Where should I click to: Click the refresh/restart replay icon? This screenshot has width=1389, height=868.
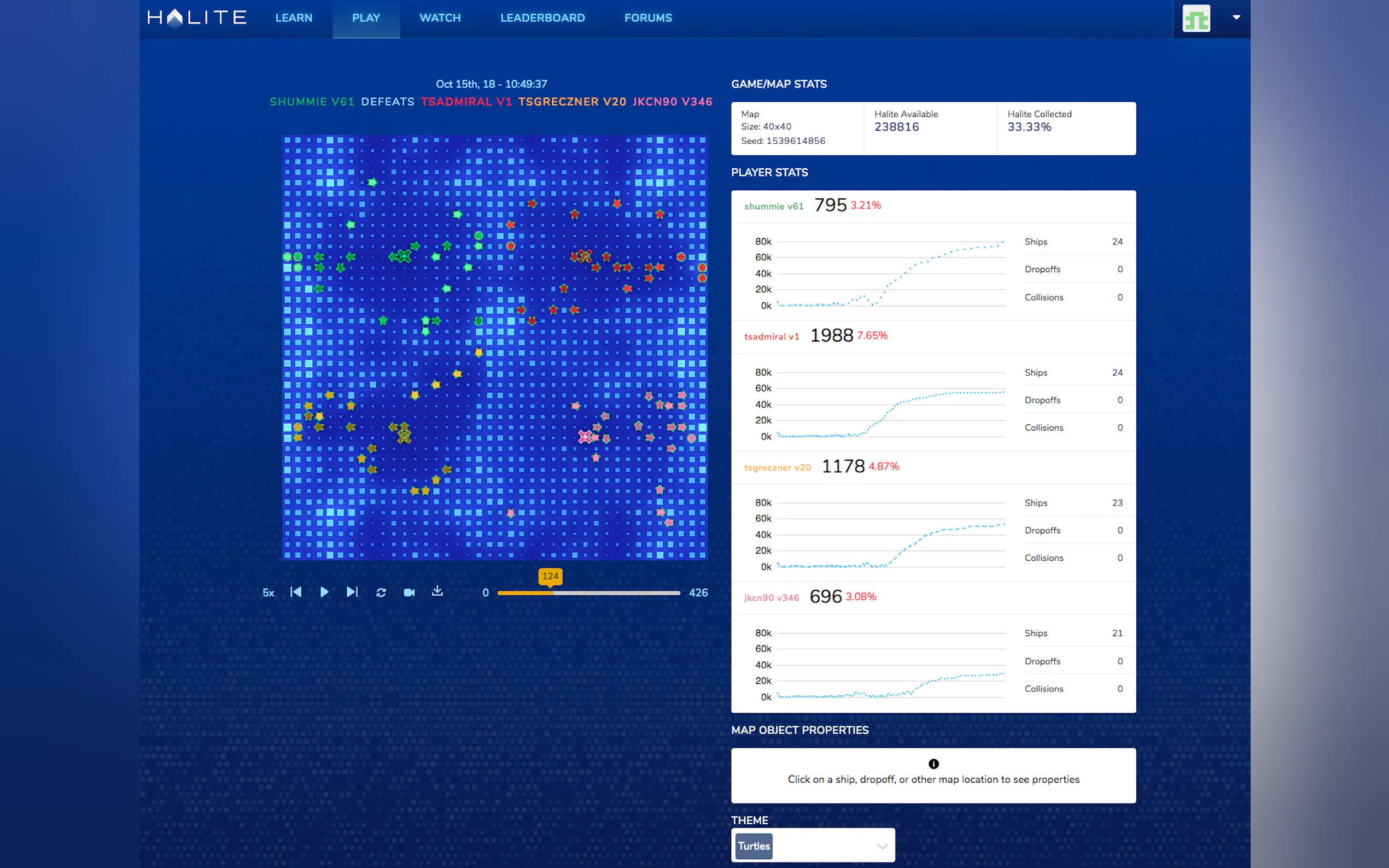[x=381, y=593]
